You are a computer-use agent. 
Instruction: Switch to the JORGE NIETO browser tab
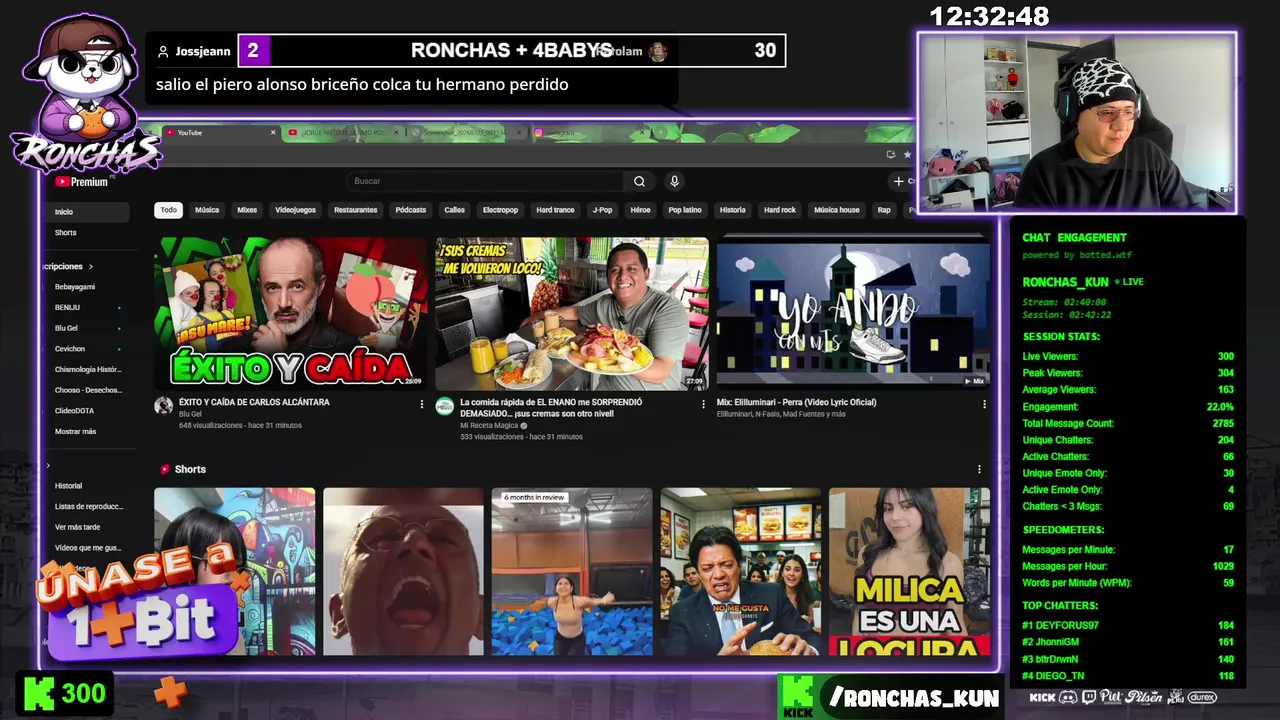344,132
